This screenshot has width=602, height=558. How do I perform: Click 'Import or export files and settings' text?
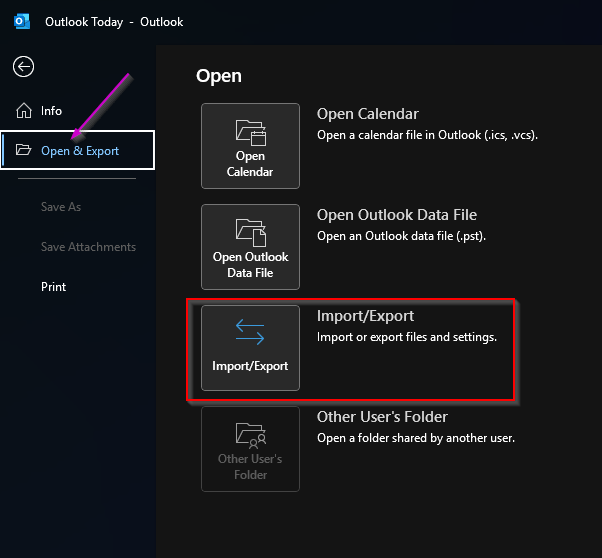pos(406,337)
